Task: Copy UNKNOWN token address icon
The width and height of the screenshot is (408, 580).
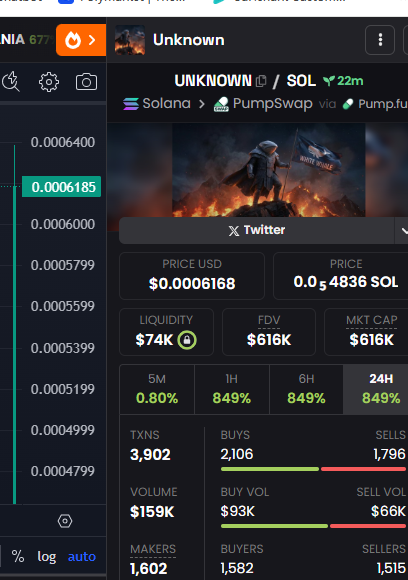Action: pyautogui.click(x=261, y=81)
